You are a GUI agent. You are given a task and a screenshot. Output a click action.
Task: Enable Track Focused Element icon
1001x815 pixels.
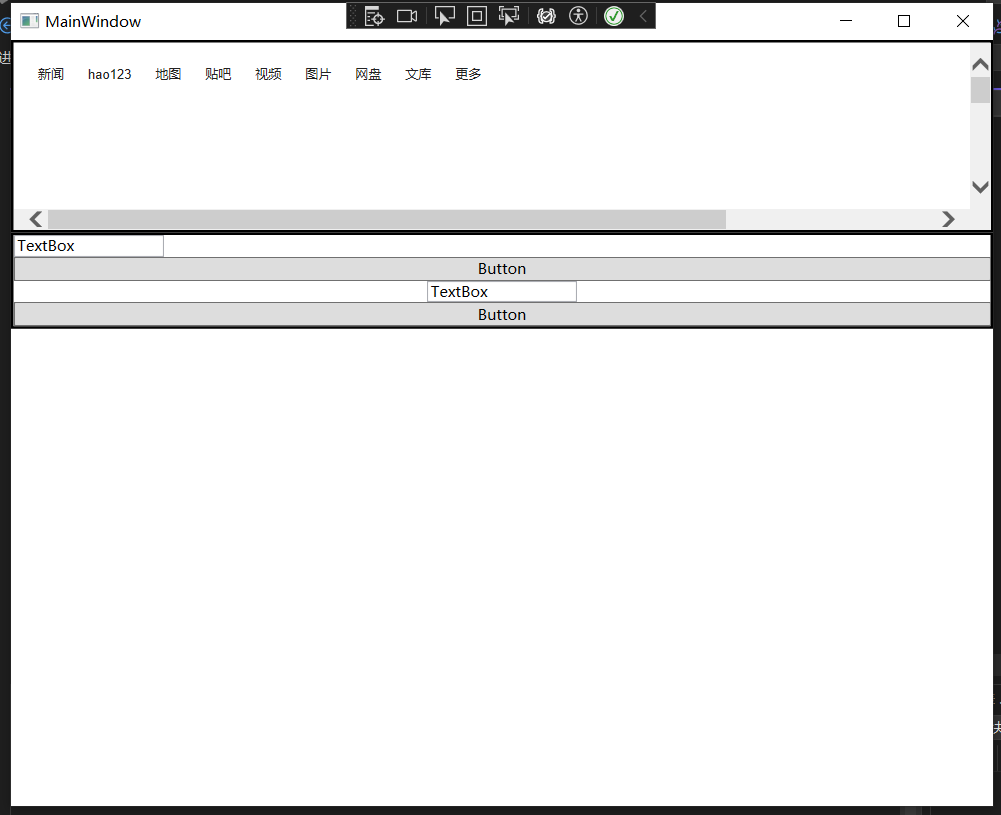[x=509, y=16]
